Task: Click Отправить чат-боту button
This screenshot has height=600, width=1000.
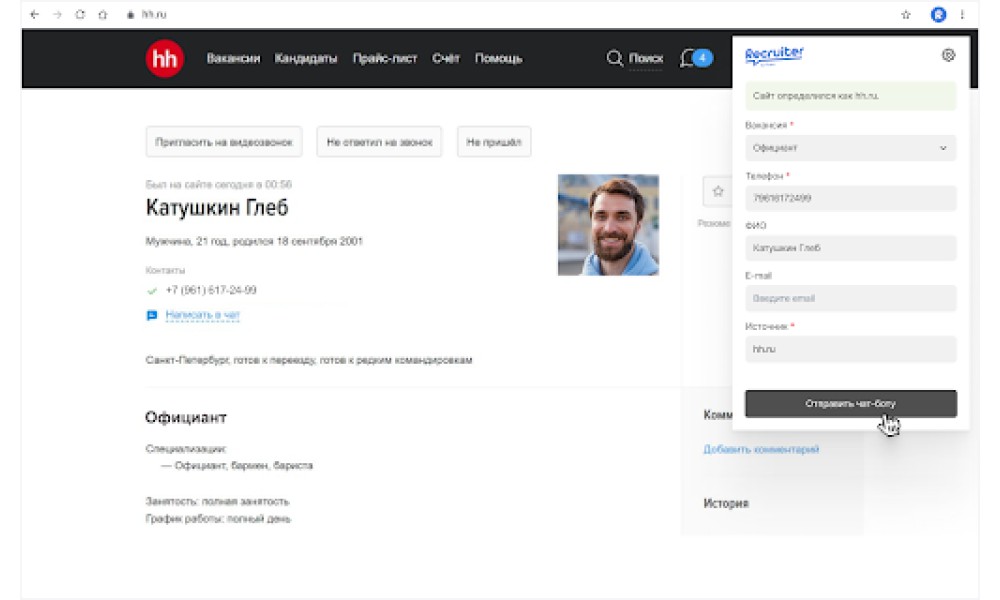Action: pos(851,404)
